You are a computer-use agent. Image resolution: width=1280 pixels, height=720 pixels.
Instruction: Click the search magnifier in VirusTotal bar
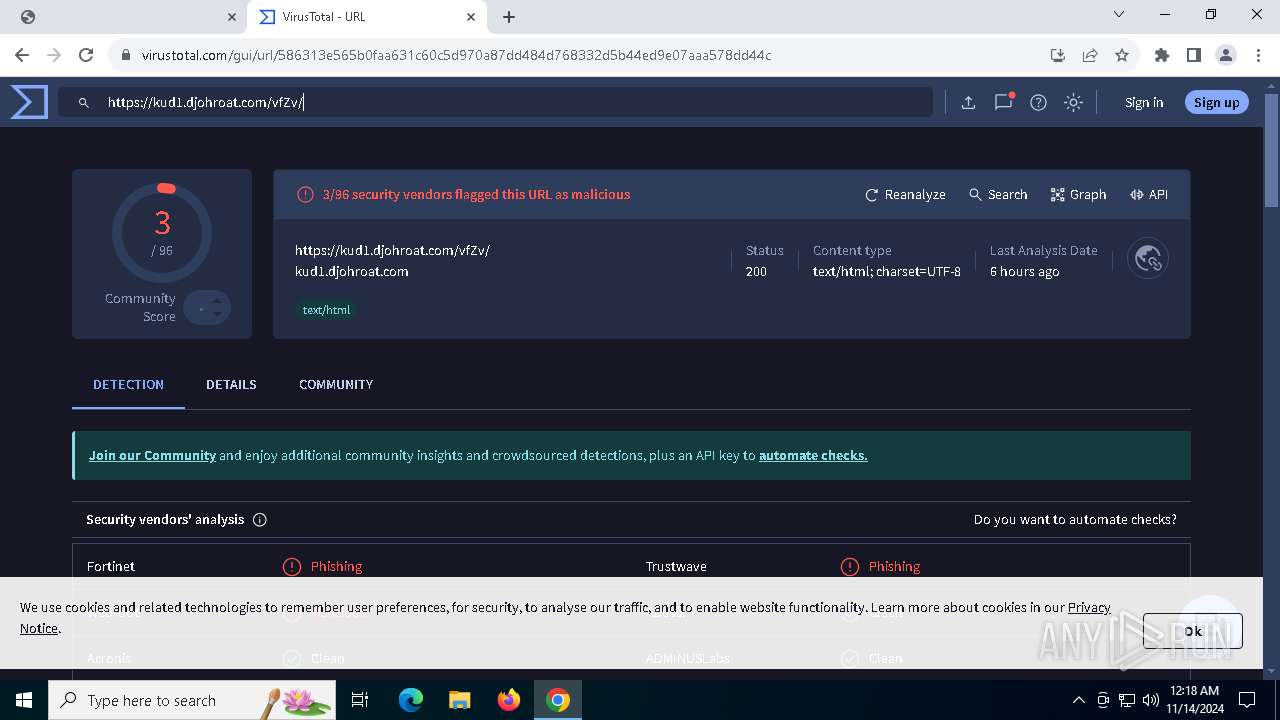tap(84, 102)
